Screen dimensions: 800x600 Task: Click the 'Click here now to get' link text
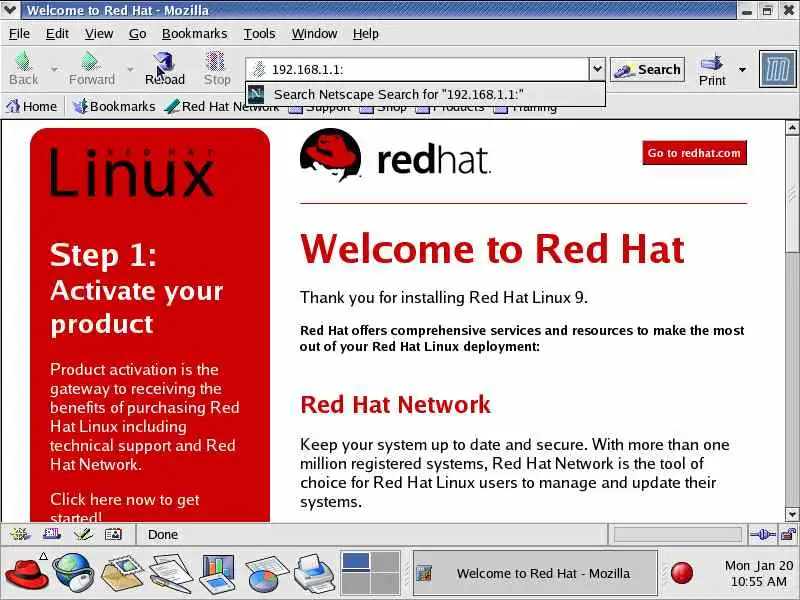(x=124, y=499)
